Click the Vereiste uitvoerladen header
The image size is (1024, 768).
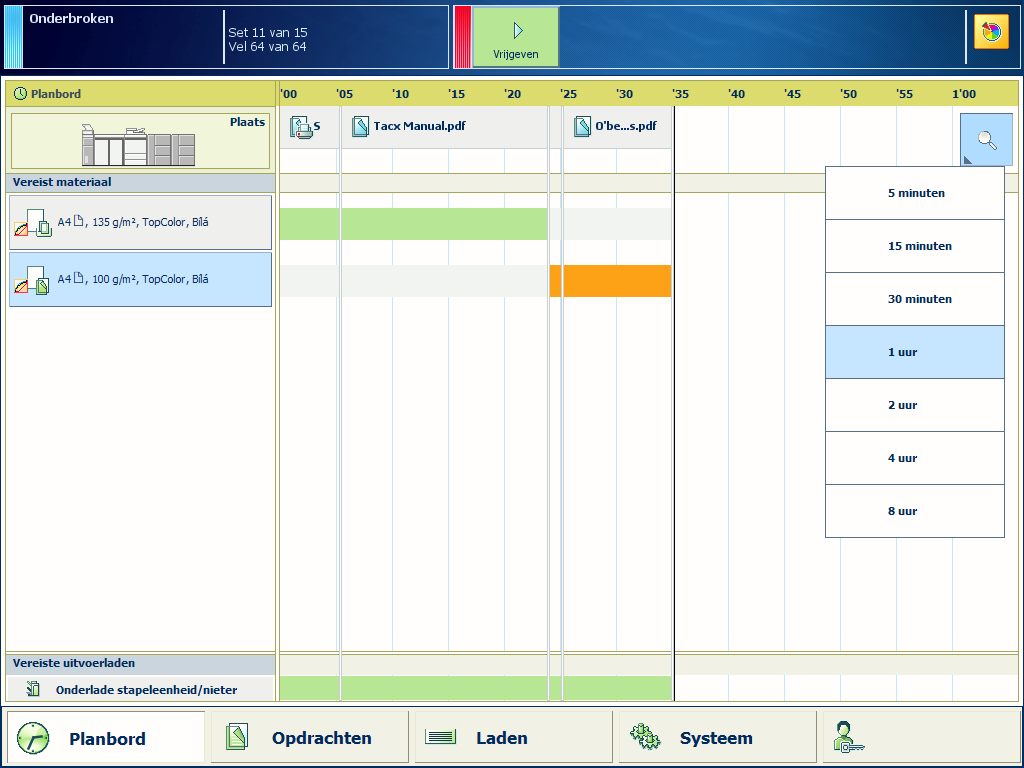[140, 664]
